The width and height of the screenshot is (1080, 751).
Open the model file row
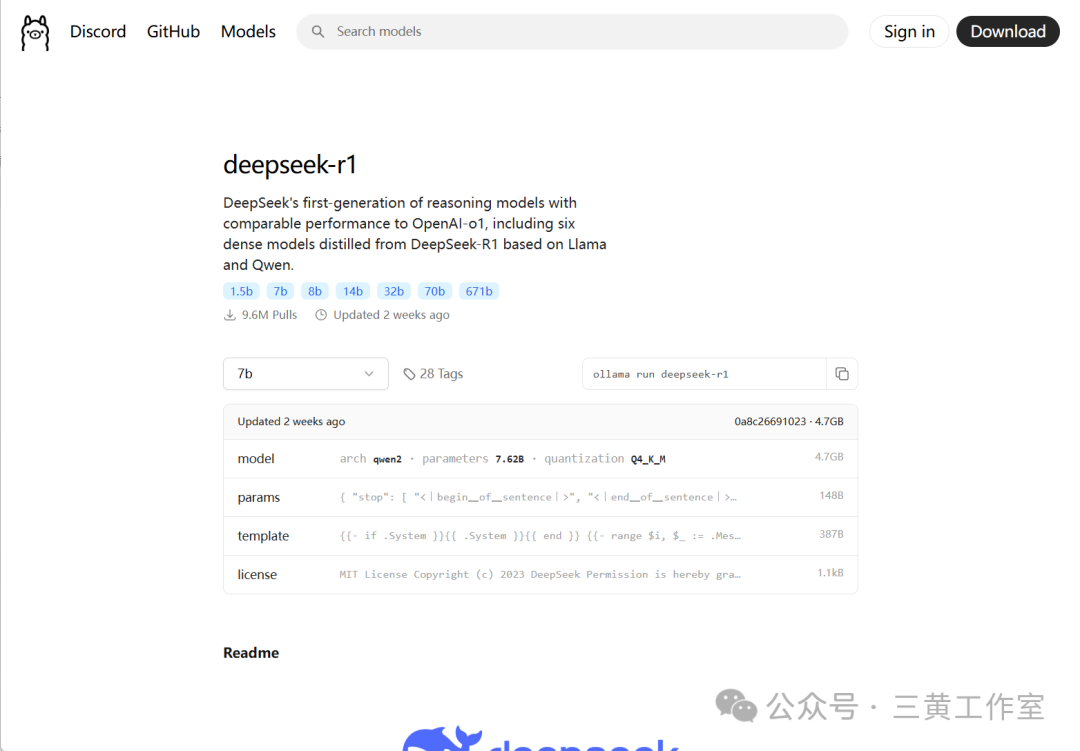point(541,459)
